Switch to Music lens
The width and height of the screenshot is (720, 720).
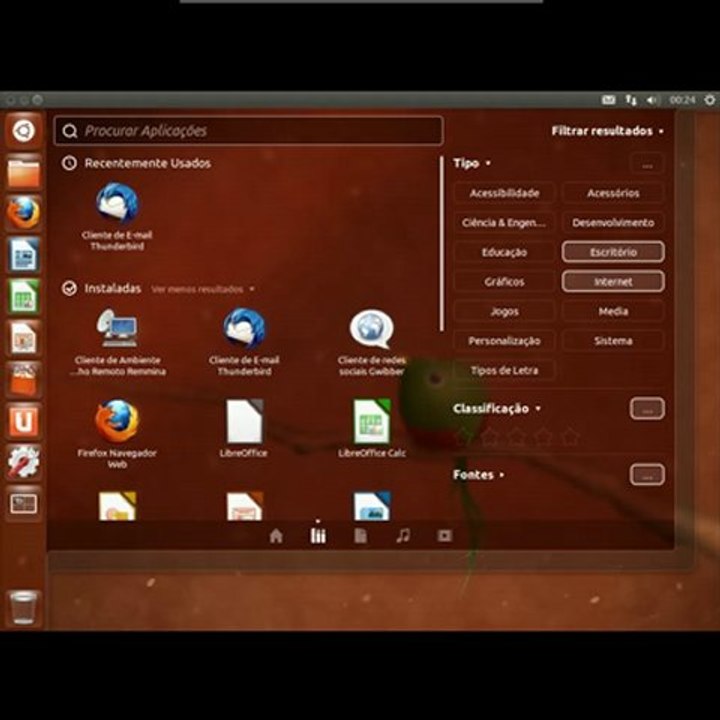(403, 535)
